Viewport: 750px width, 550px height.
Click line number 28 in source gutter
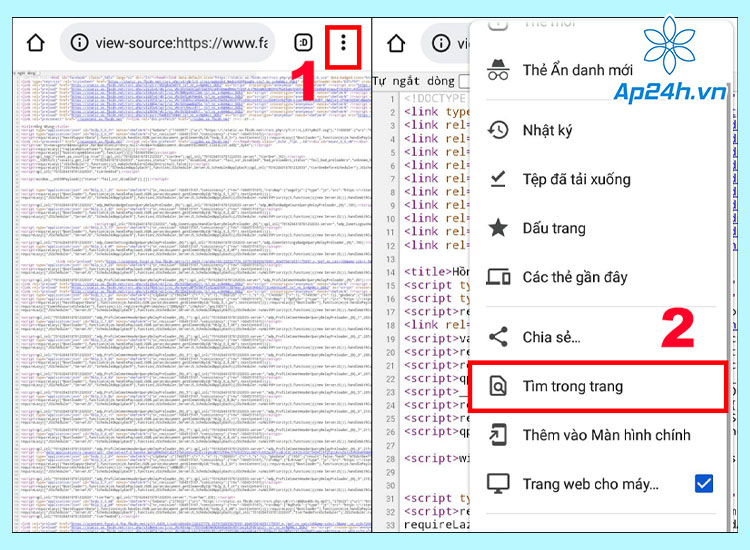tap(390, 459)
